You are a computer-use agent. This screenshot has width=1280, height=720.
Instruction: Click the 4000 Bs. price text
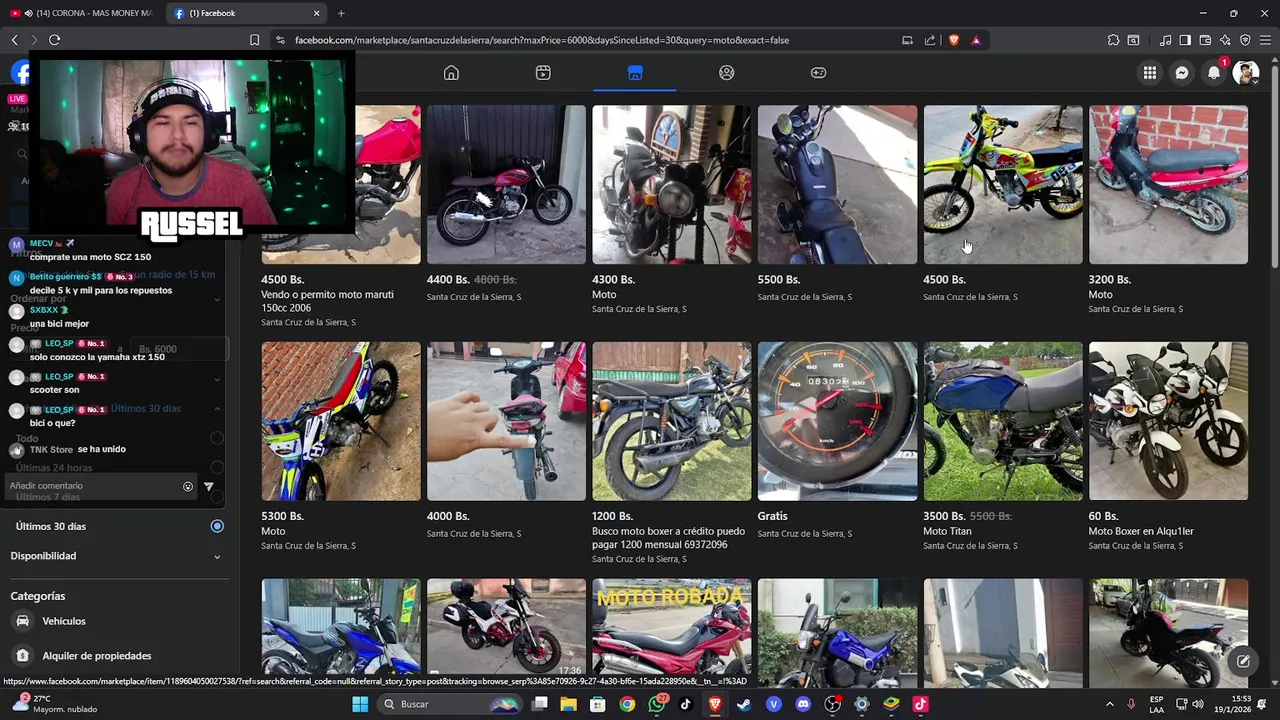point(448,517)
